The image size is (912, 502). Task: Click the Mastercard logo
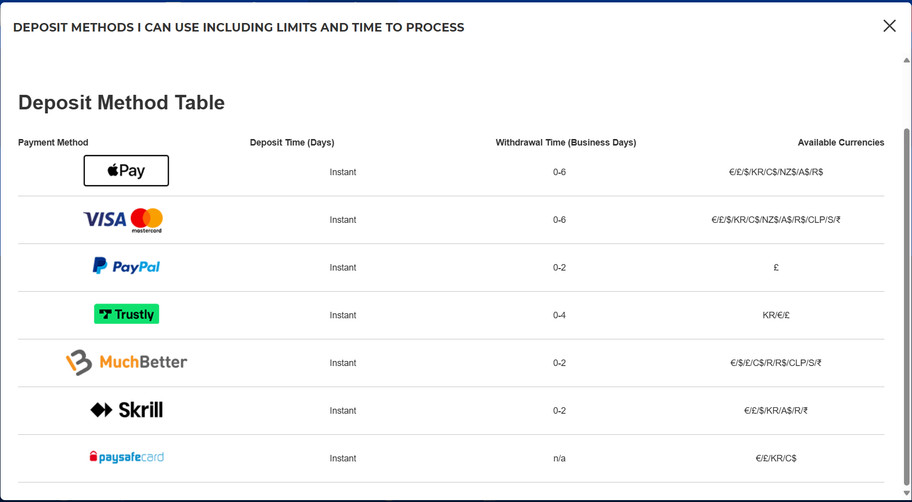coord(146,219)
